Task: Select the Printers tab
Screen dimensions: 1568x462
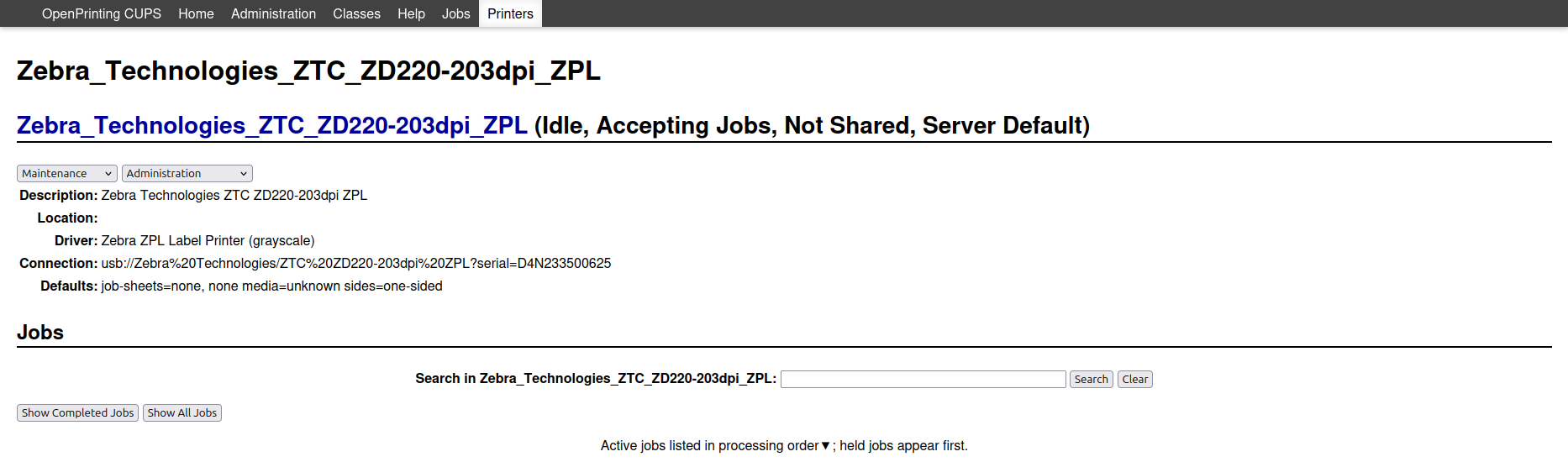Action: [510, 13]
